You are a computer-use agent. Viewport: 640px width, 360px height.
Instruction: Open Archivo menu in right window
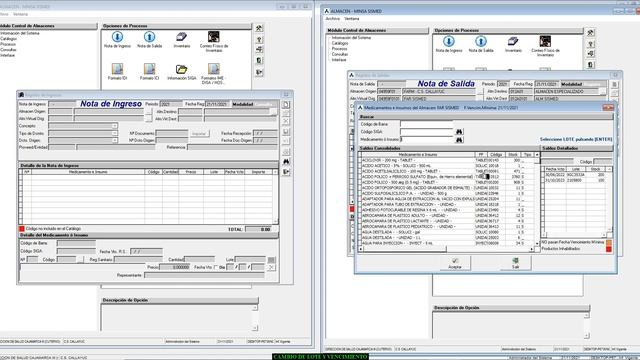(x=333, y=19)
